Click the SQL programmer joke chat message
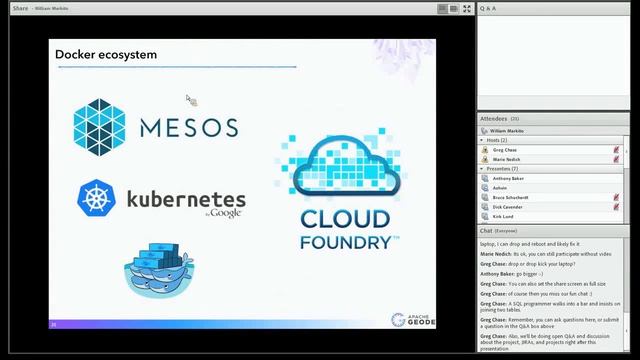The height and width of the screenshot is (360, 640). pyautogui.click(x=550, y=307)
